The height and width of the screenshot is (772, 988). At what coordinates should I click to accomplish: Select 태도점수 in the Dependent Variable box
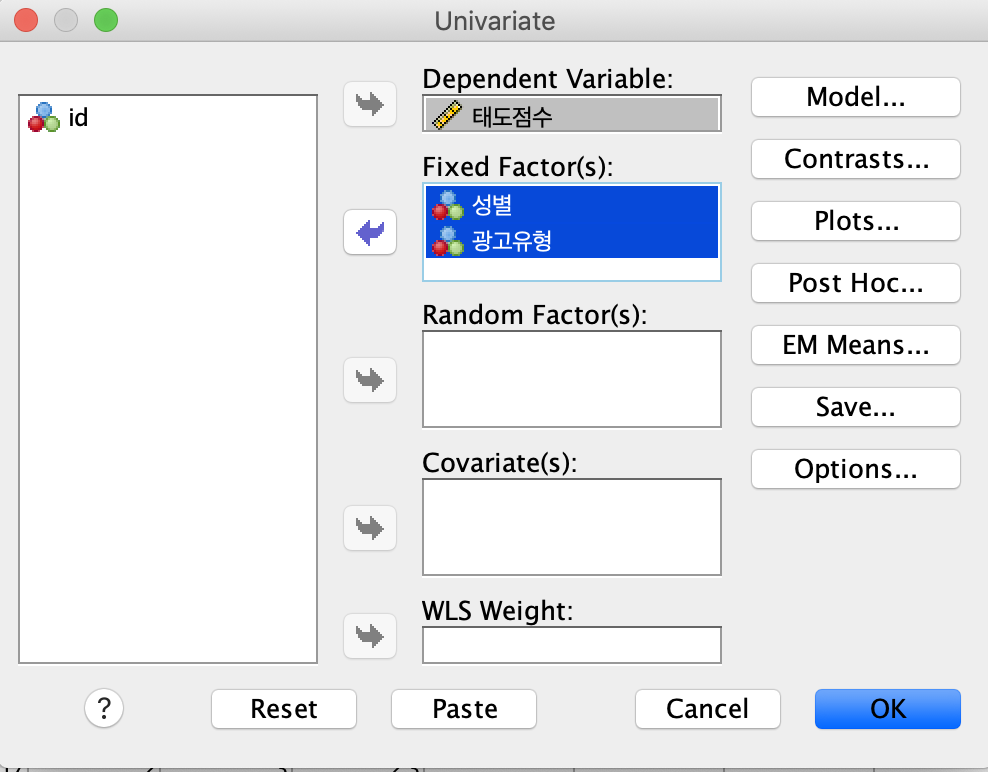pos(512,116)
